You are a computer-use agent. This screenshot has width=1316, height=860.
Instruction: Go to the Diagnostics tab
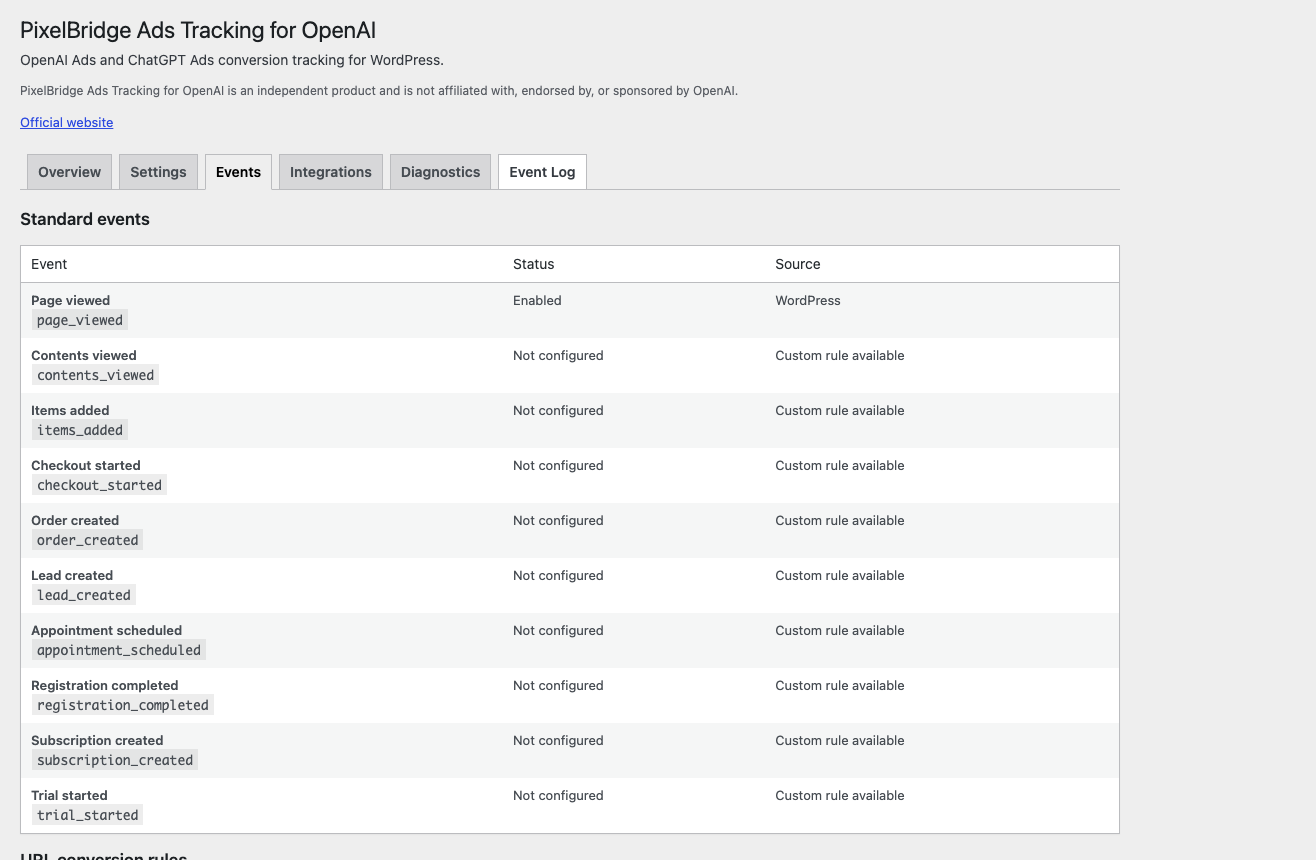[x=441, y=172]
